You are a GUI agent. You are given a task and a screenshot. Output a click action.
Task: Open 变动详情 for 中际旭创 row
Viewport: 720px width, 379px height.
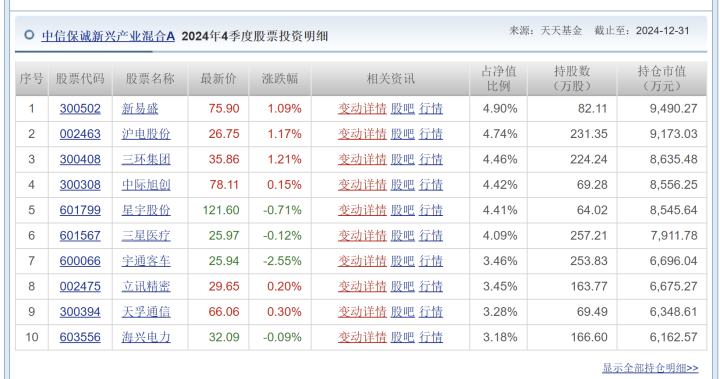point(362,185)
